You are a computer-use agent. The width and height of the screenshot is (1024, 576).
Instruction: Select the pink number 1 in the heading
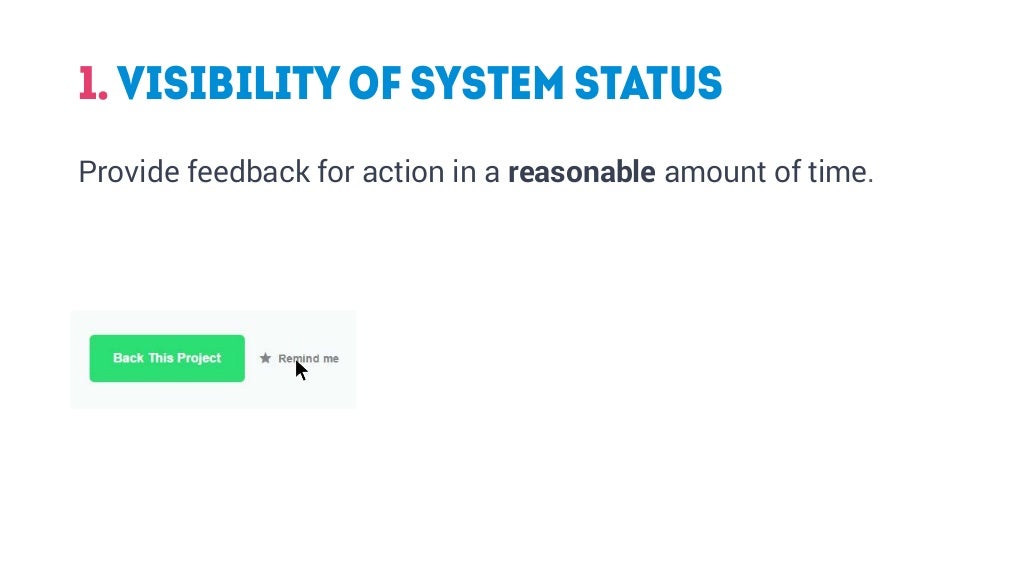pyautogui.click(x=93, y=84)
